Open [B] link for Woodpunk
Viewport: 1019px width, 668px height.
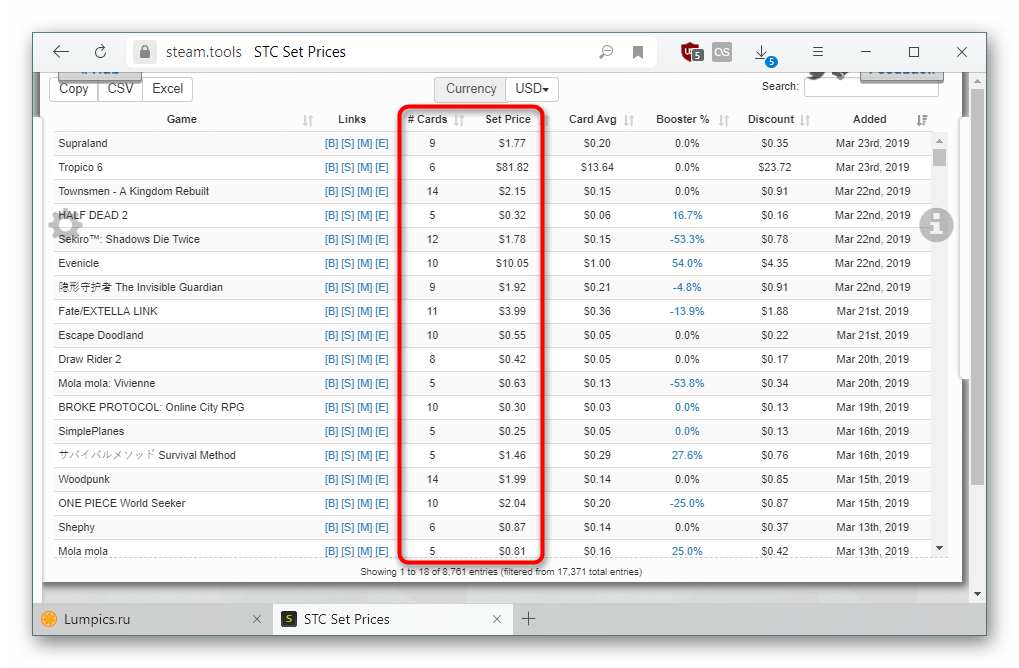pos(331,480)
